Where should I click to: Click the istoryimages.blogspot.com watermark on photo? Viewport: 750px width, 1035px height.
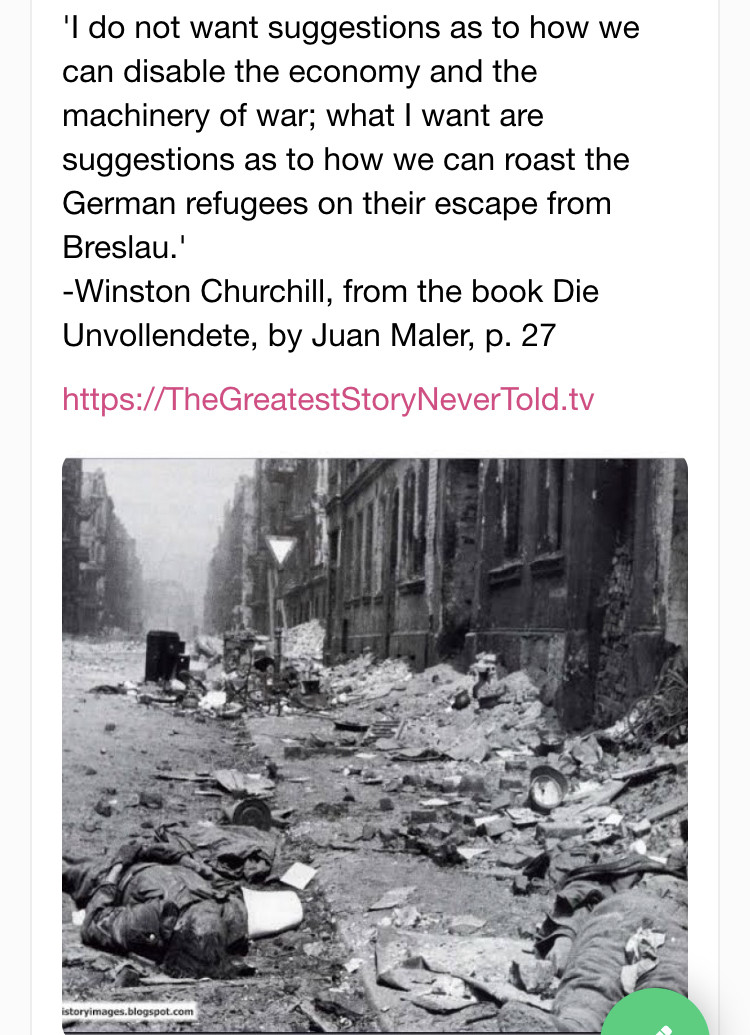(128, 1011)
